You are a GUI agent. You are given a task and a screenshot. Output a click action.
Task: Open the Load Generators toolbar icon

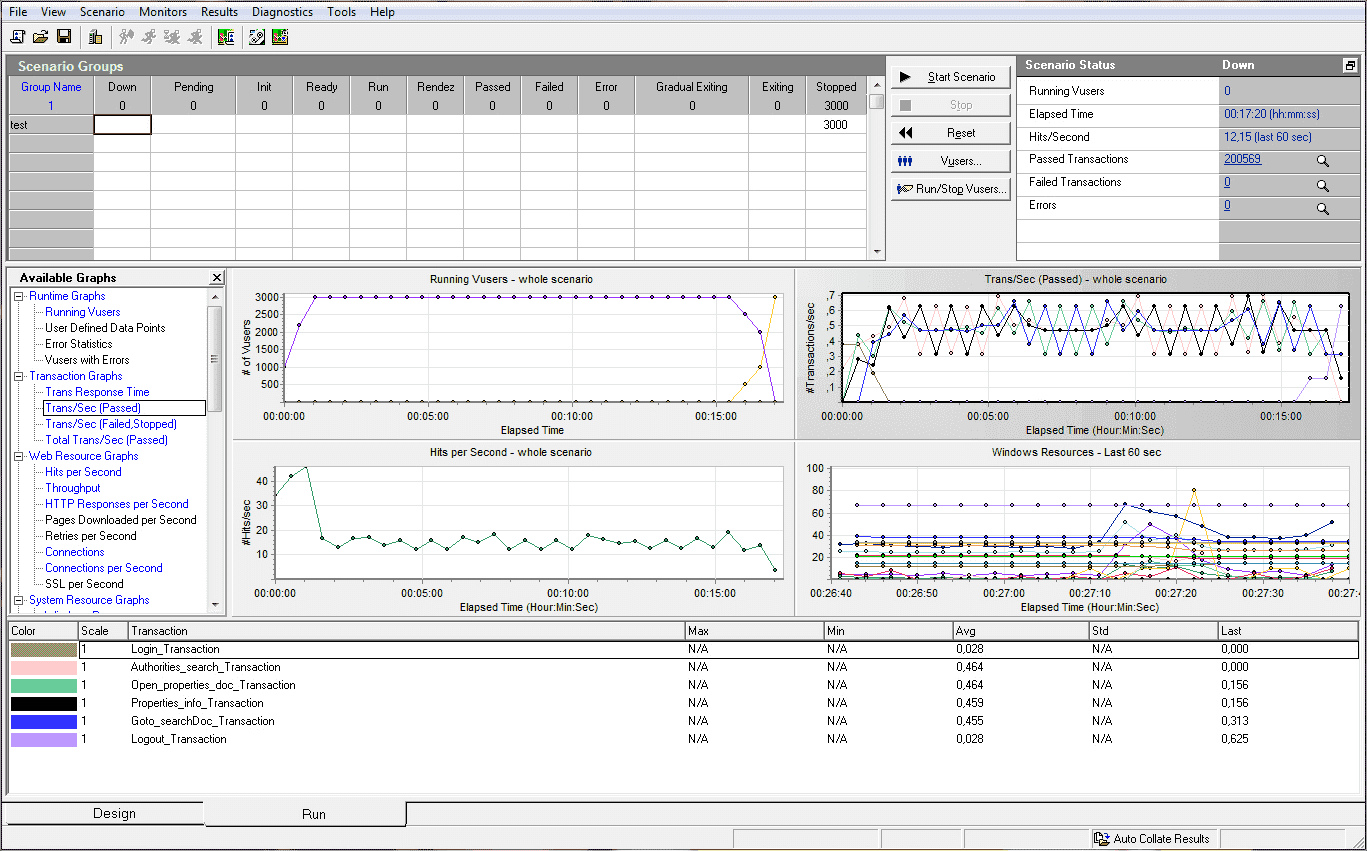(x=95, y=37)
